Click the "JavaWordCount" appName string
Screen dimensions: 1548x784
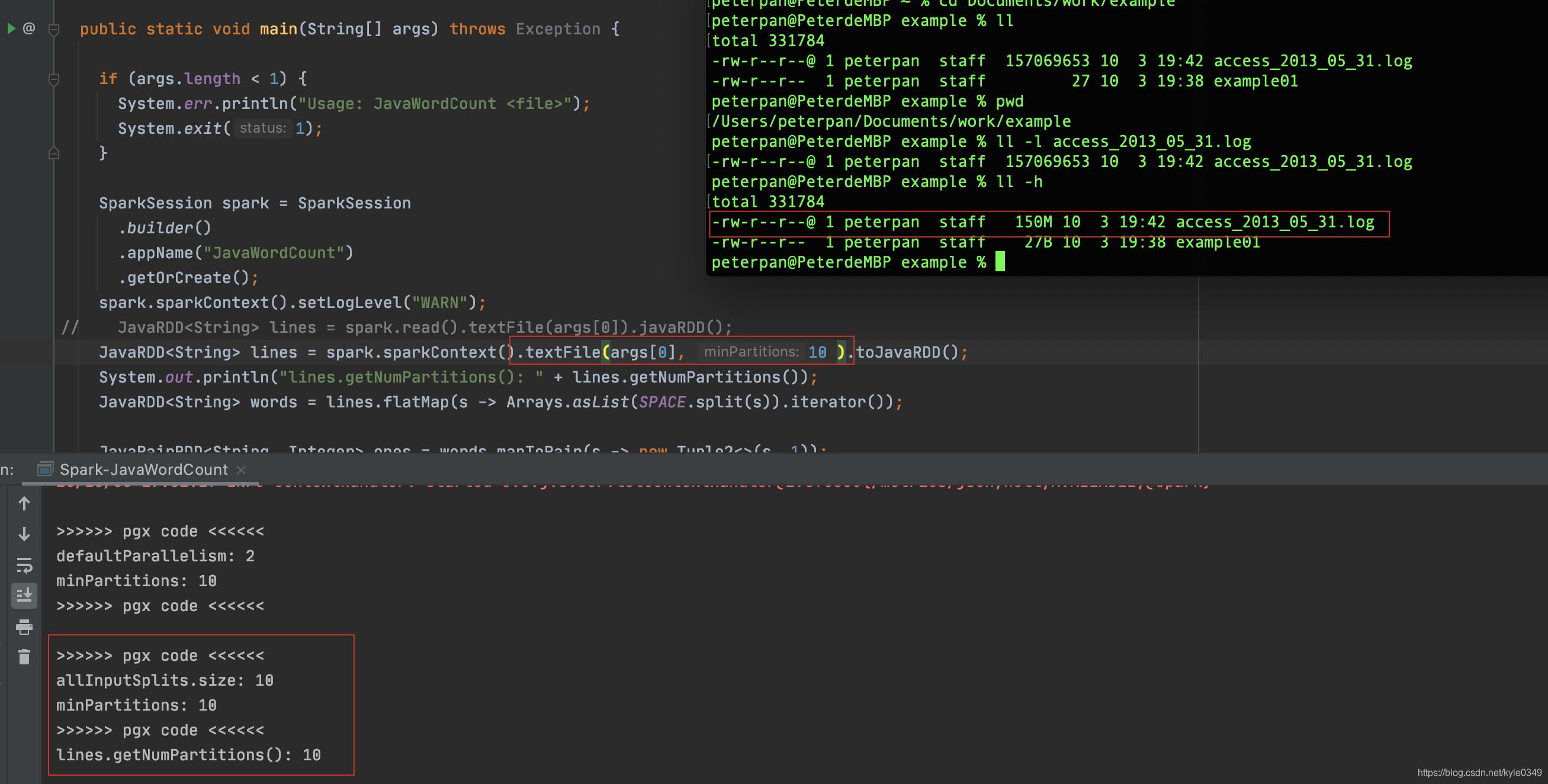pyautogui.click(x=274, y=252)
